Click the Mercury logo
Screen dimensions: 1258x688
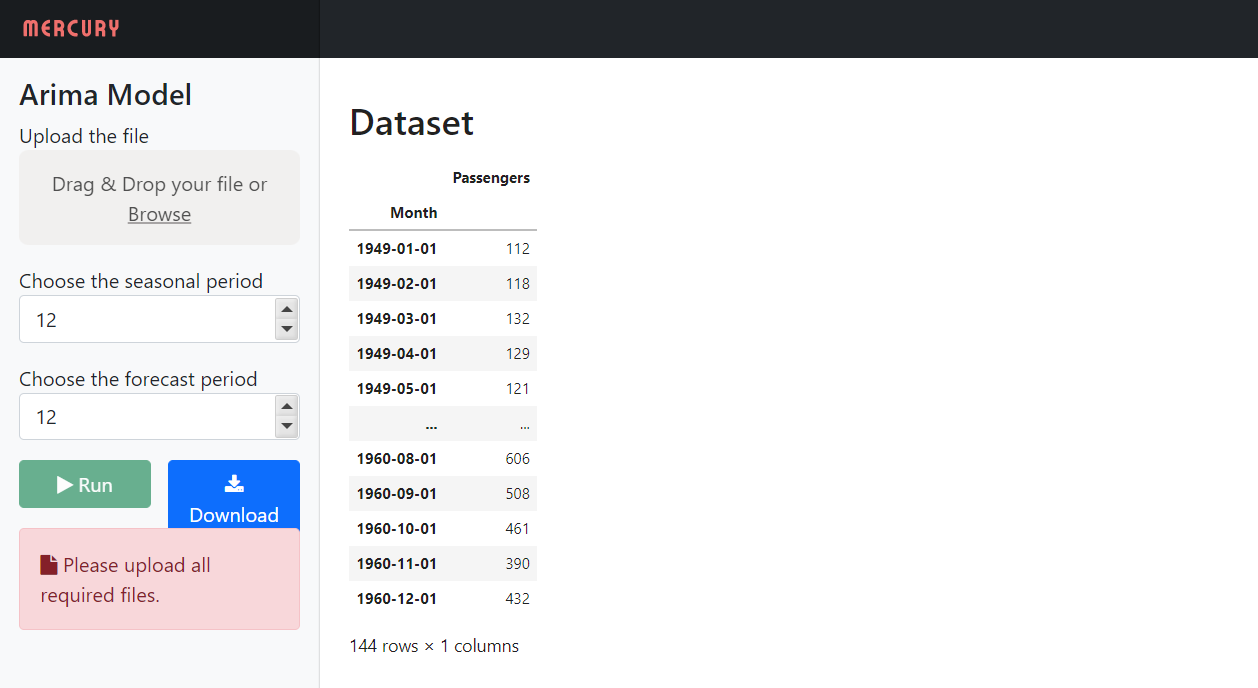71,28
